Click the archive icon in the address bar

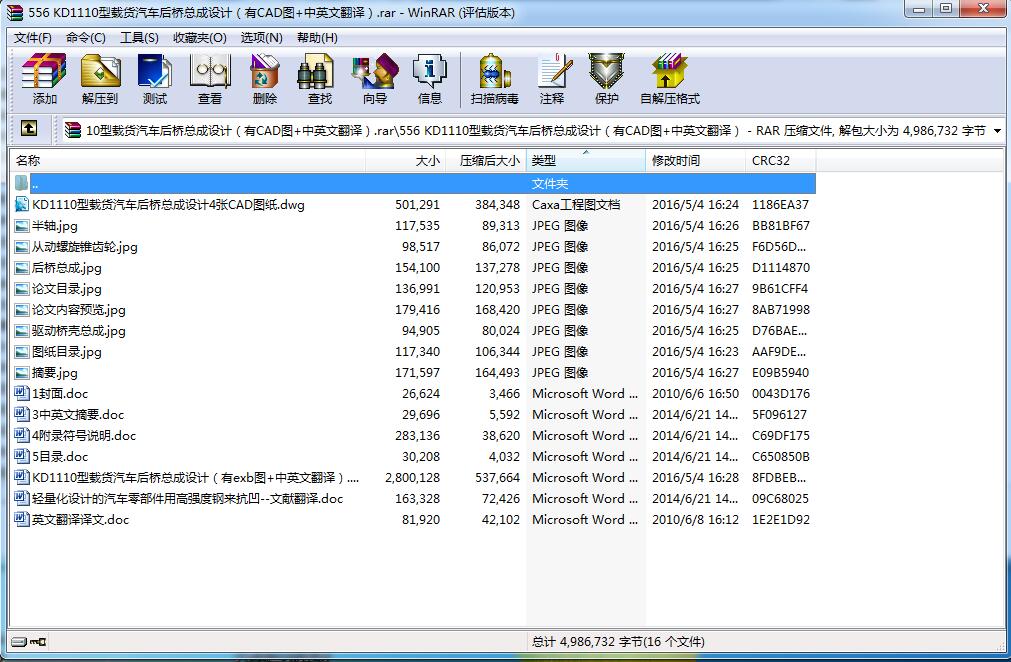72,130
